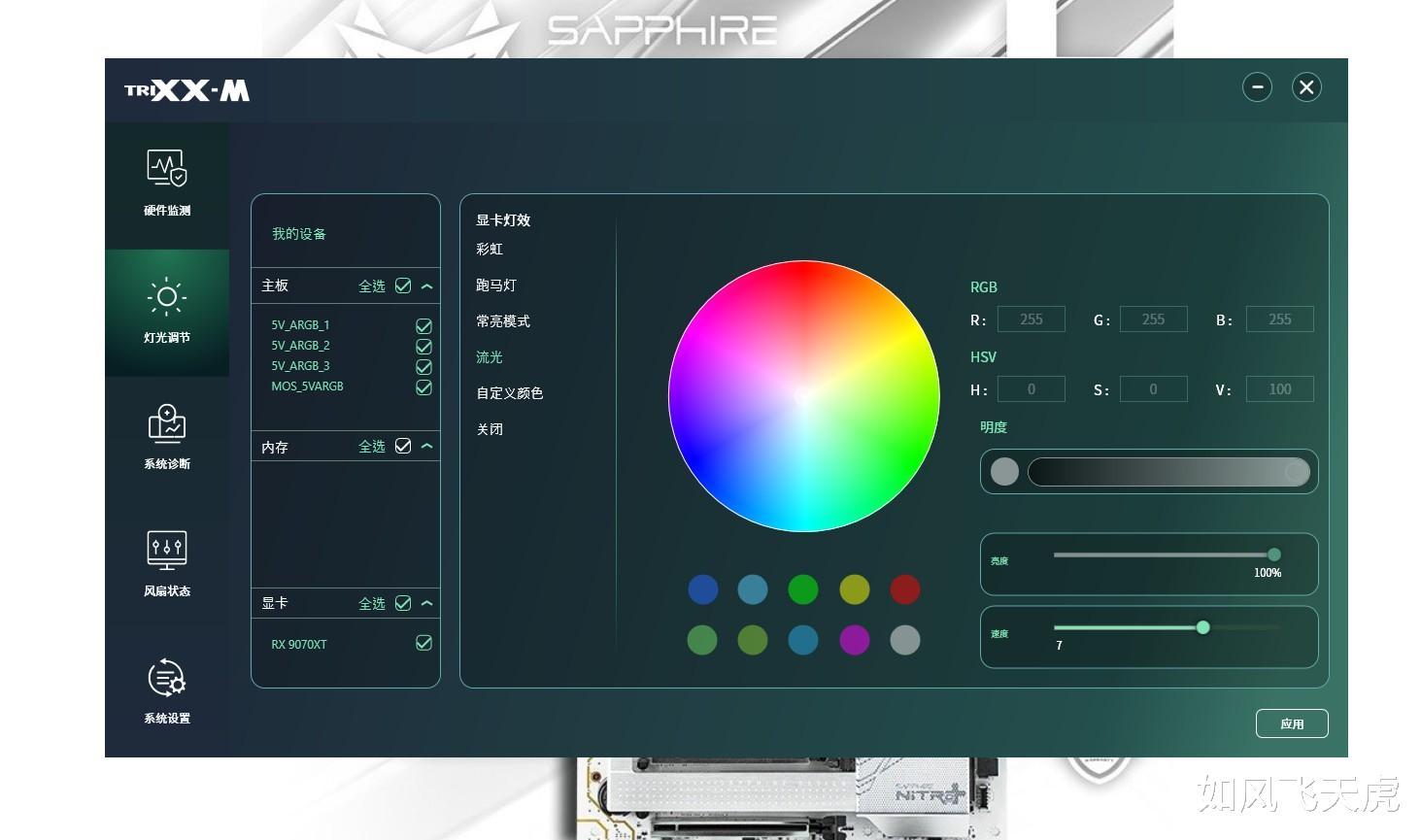Image resolution: width=1421 pixels, height=840 pixels.
Task: Click the V value input field
Action: (x=1280, y=389)
